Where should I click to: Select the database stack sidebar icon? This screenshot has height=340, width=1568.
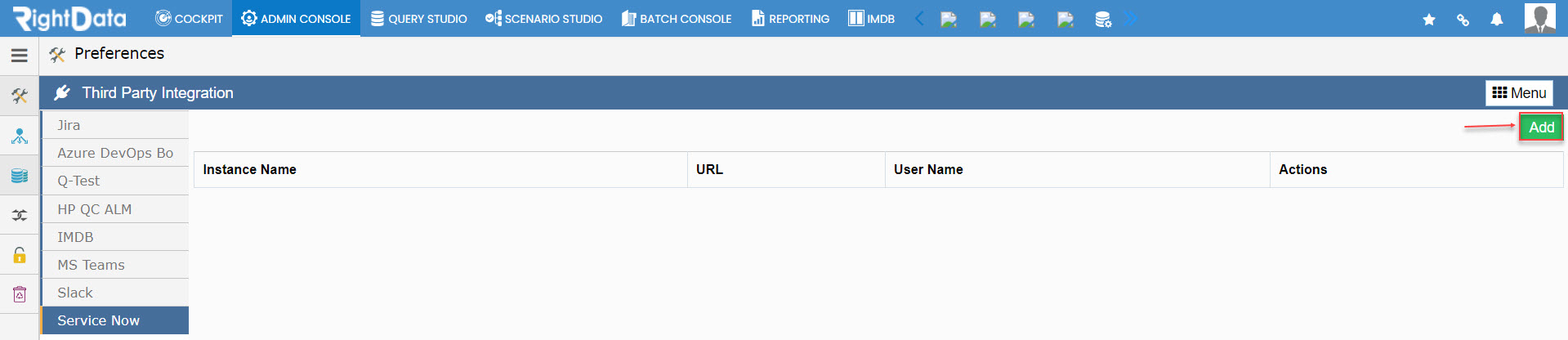[x=20, y=176]
